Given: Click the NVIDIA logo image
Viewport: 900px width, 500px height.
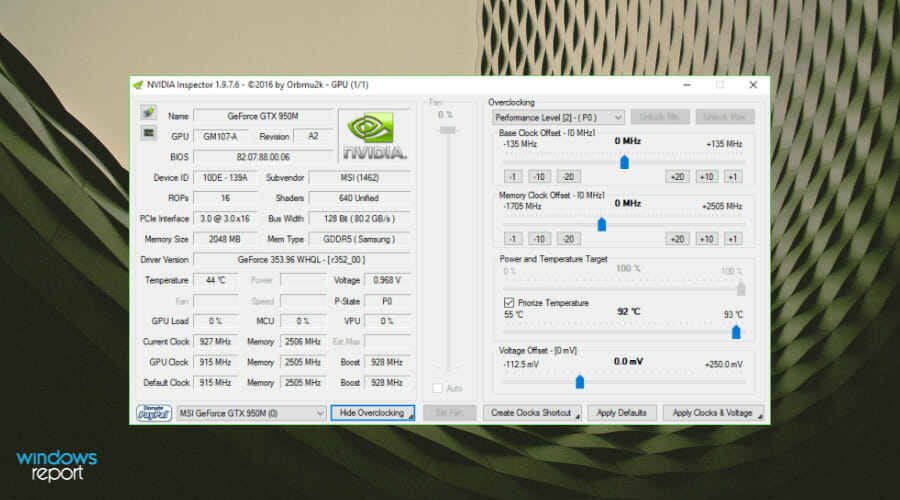Looking at the screenshot, I should point(374,135).
